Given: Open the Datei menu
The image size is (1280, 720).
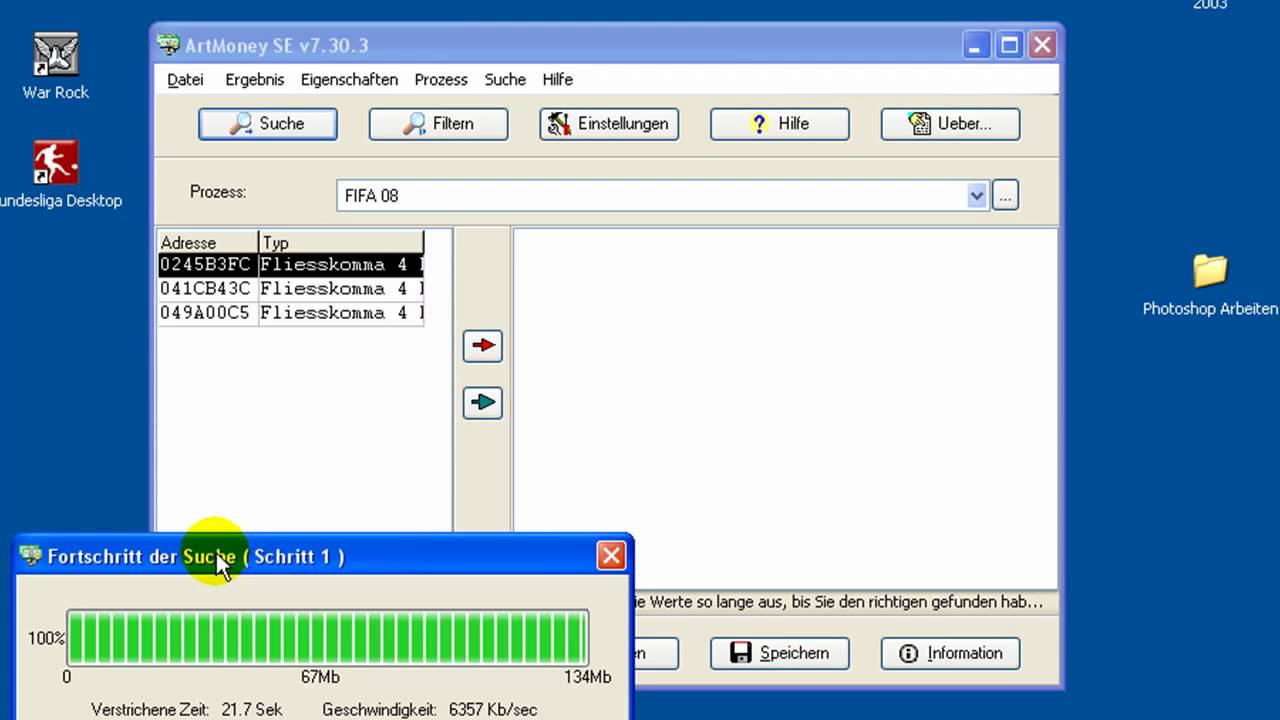Looking at the screenshot, I should (185, 80).
